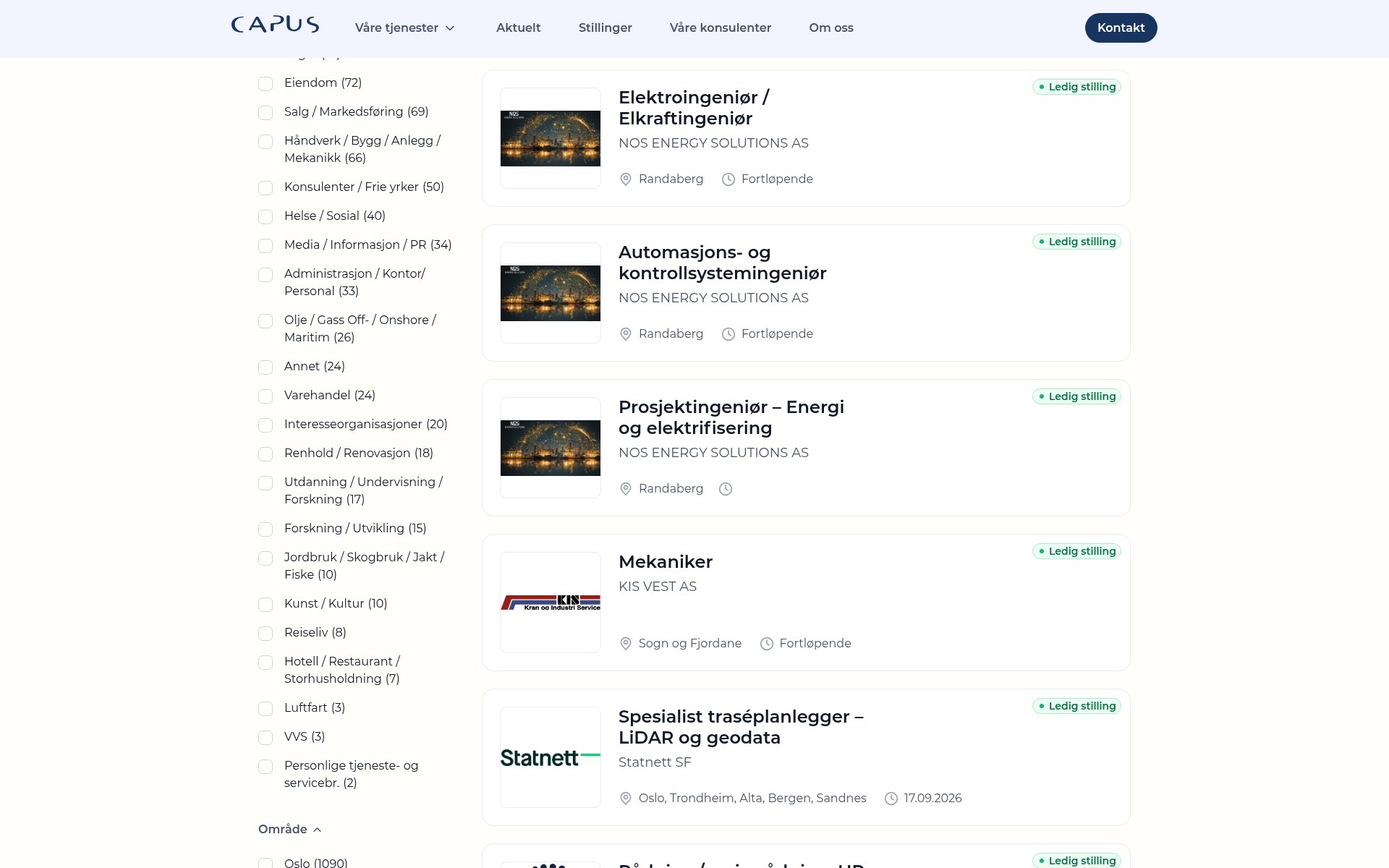Select the Kunst / Kultur (10) checkbox

[x=266, y=605]
